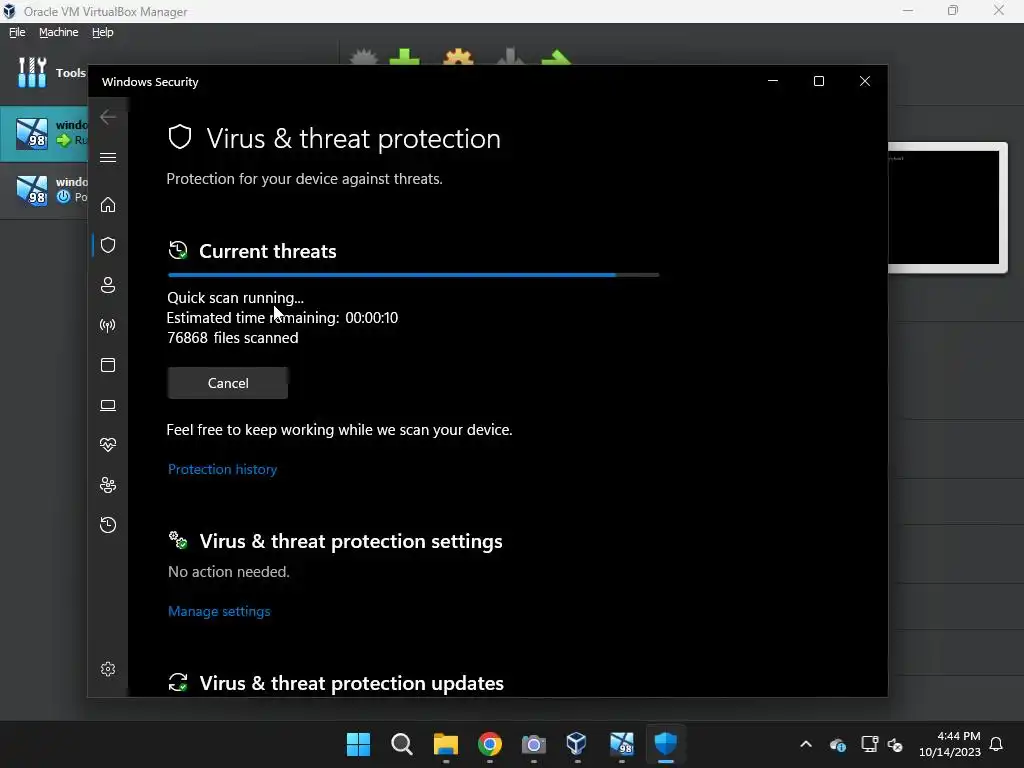Open Device performance & health heart icon
This screenshot has width=1024, height=768.
(108, 445)
